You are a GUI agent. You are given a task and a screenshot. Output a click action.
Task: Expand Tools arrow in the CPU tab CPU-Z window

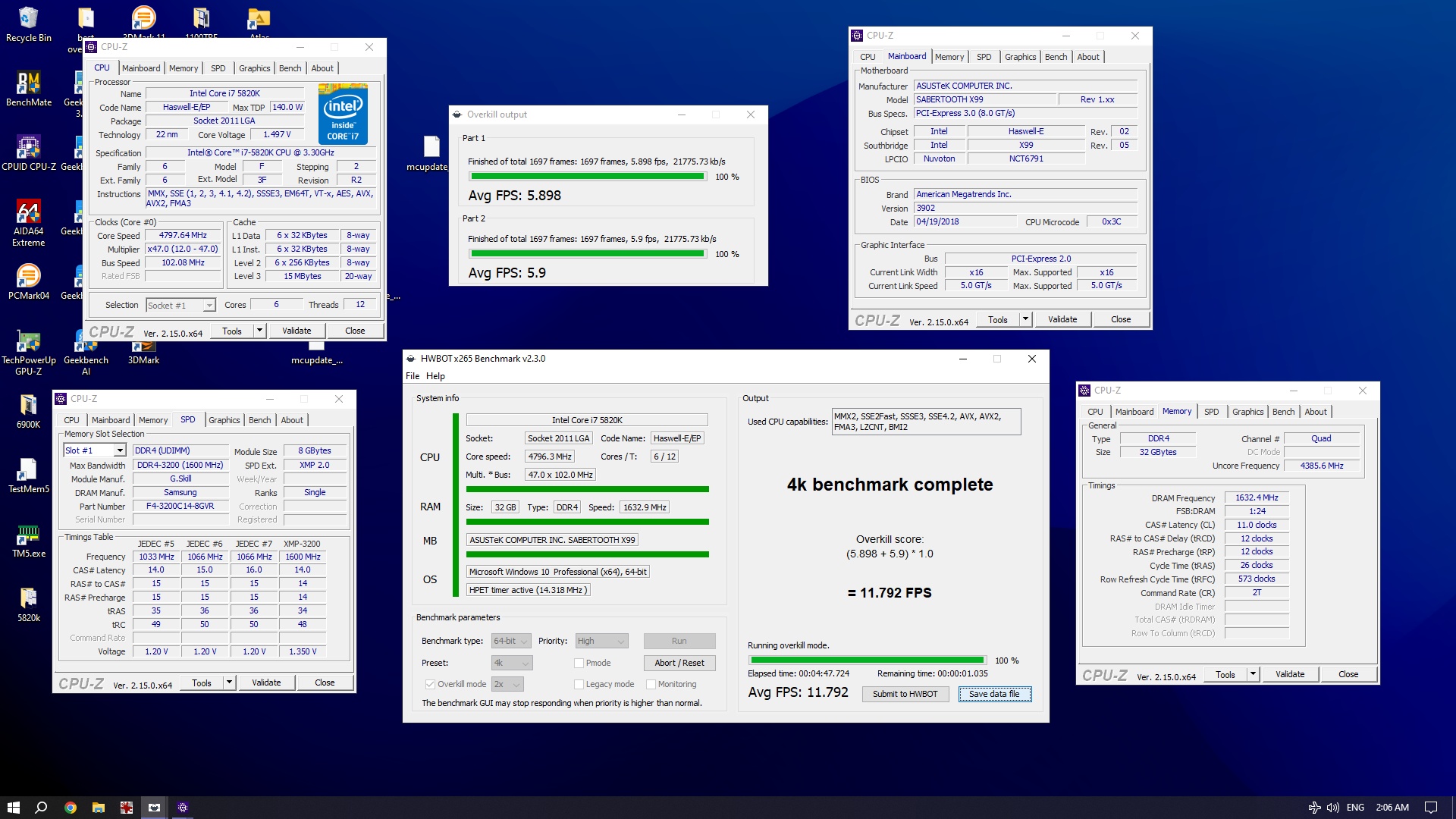click(x=259, y=331)
